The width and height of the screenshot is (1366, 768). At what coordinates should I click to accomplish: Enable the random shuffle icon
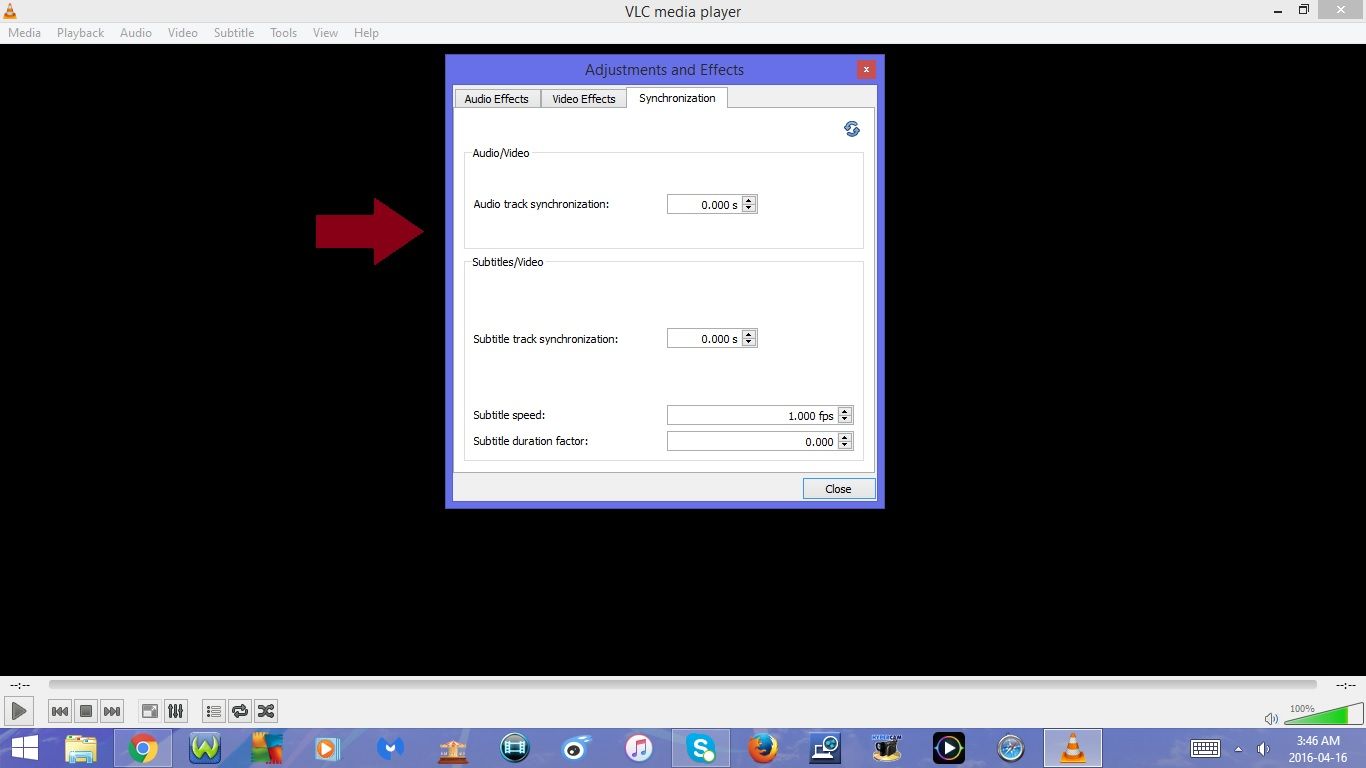(x=266, y=711)
